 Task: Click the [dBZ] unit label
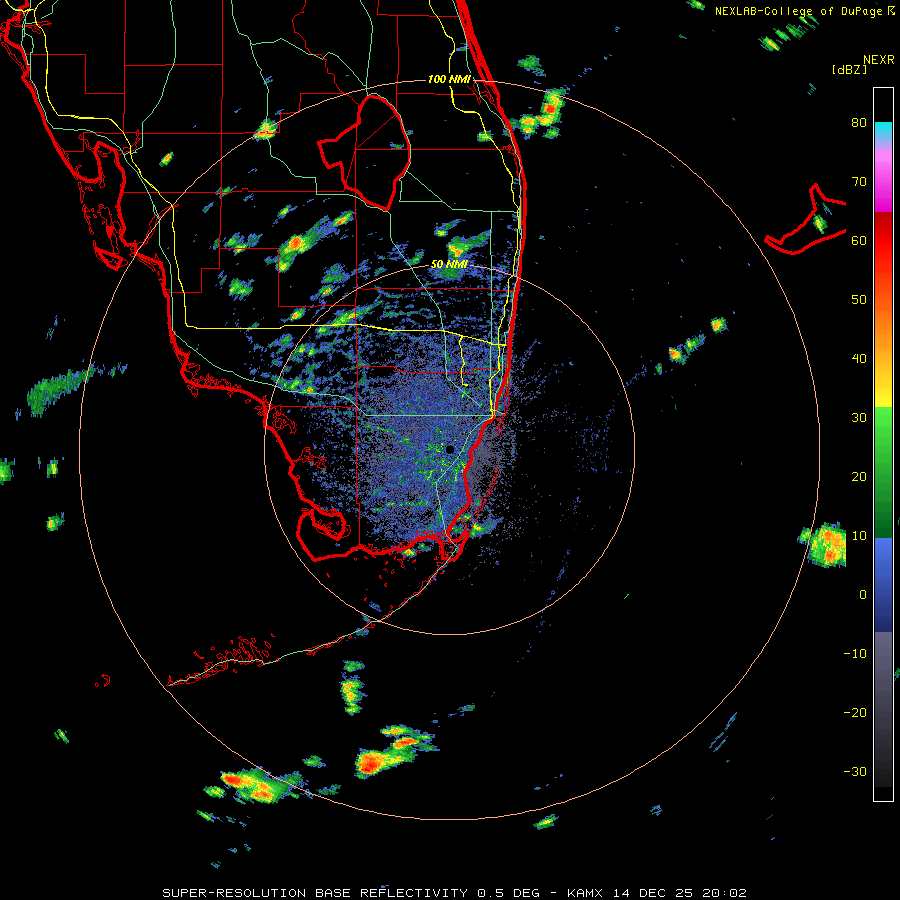849,69
